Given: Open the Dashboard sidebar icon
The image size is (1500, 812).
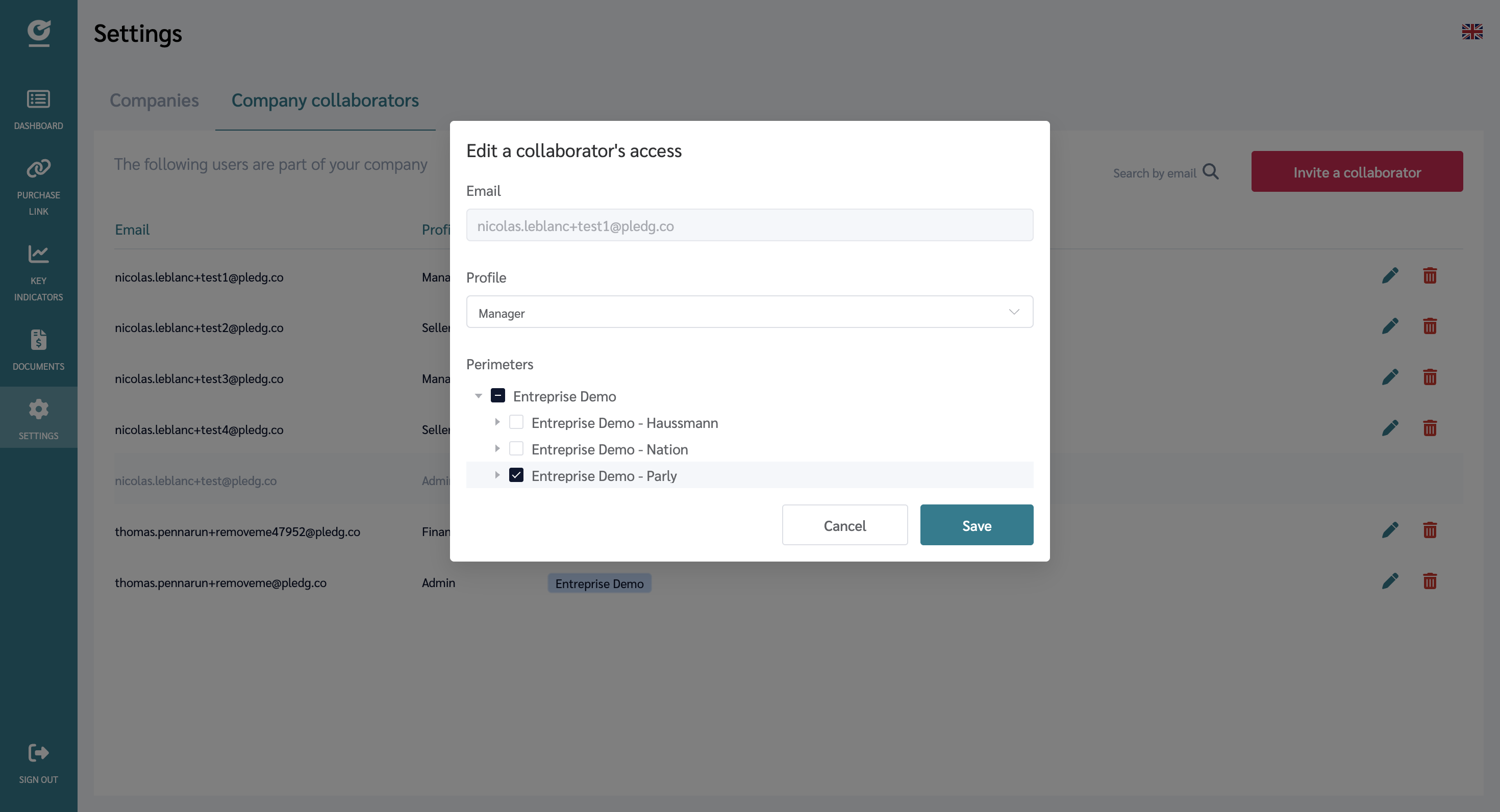Looking at the screenshot, I should click(38, 99).
